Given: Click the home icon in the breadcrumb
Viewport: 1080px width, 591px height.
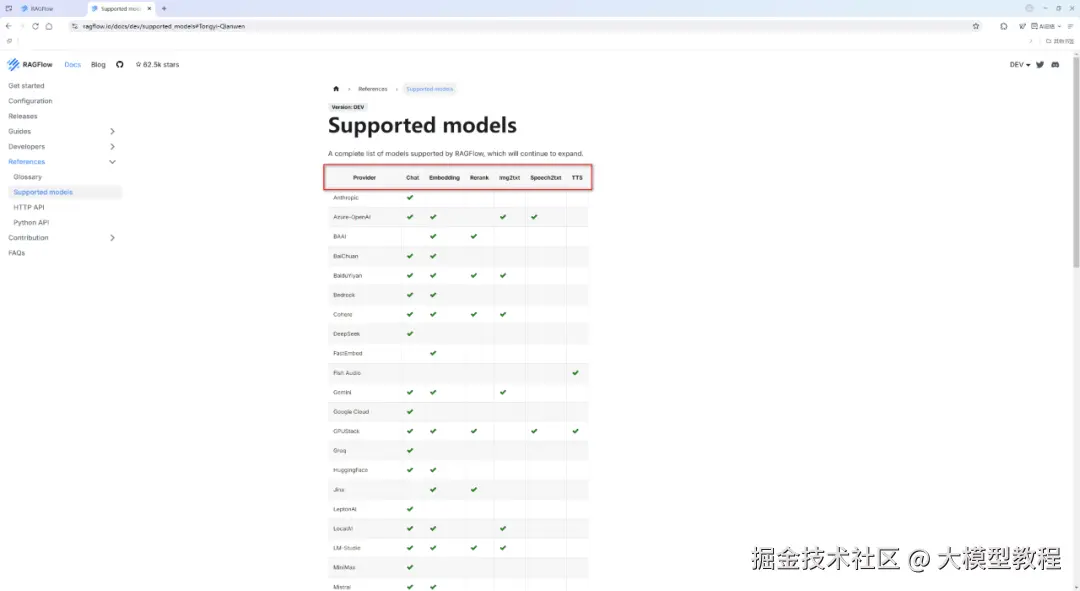Looking at the screenshot, I should click(x=336, y=89).
